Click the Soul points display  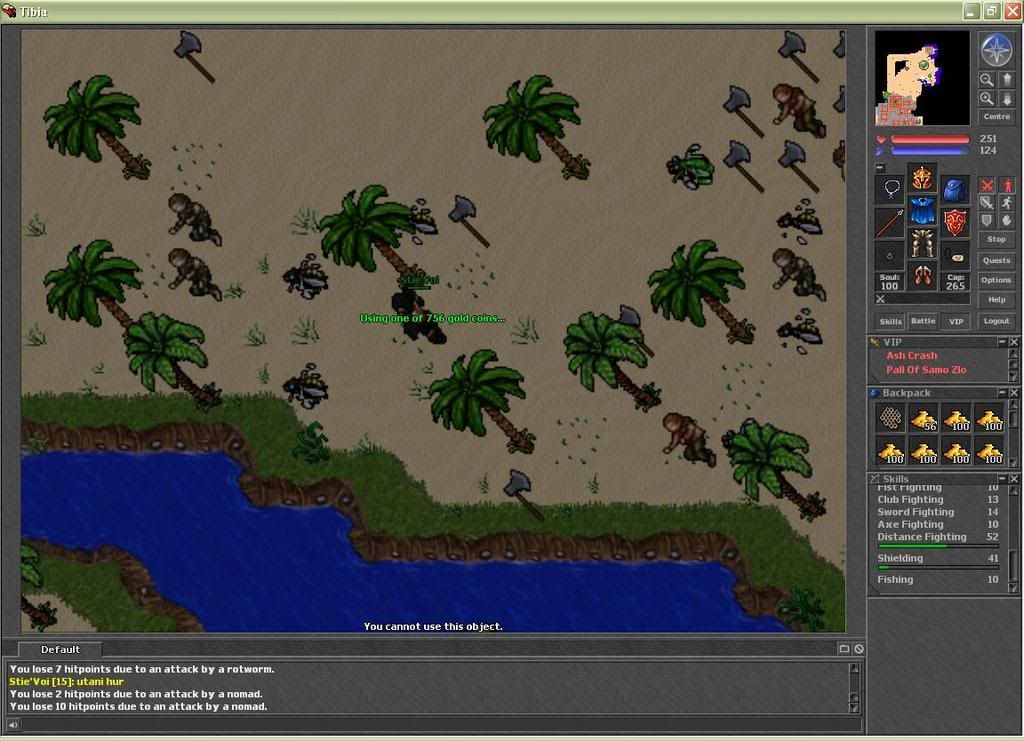(889, 282)
